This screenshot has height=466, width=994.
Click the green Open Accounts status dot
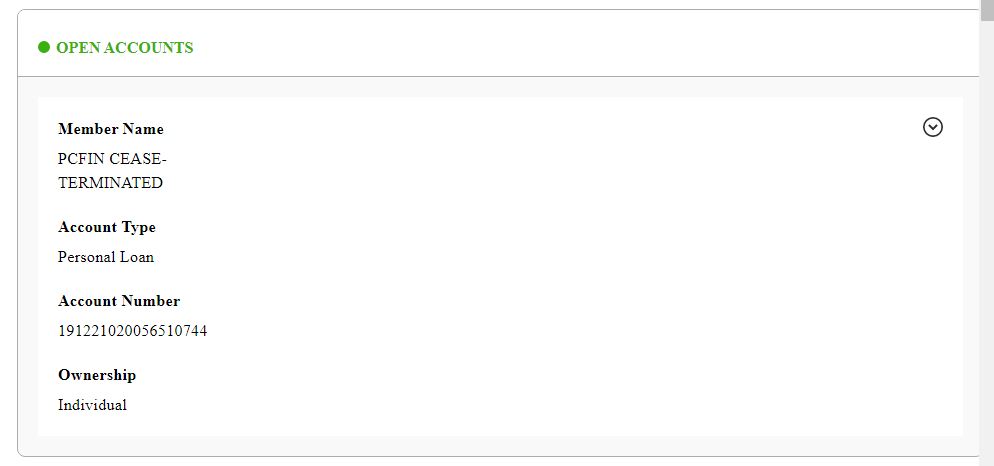[x=44, y=47]
